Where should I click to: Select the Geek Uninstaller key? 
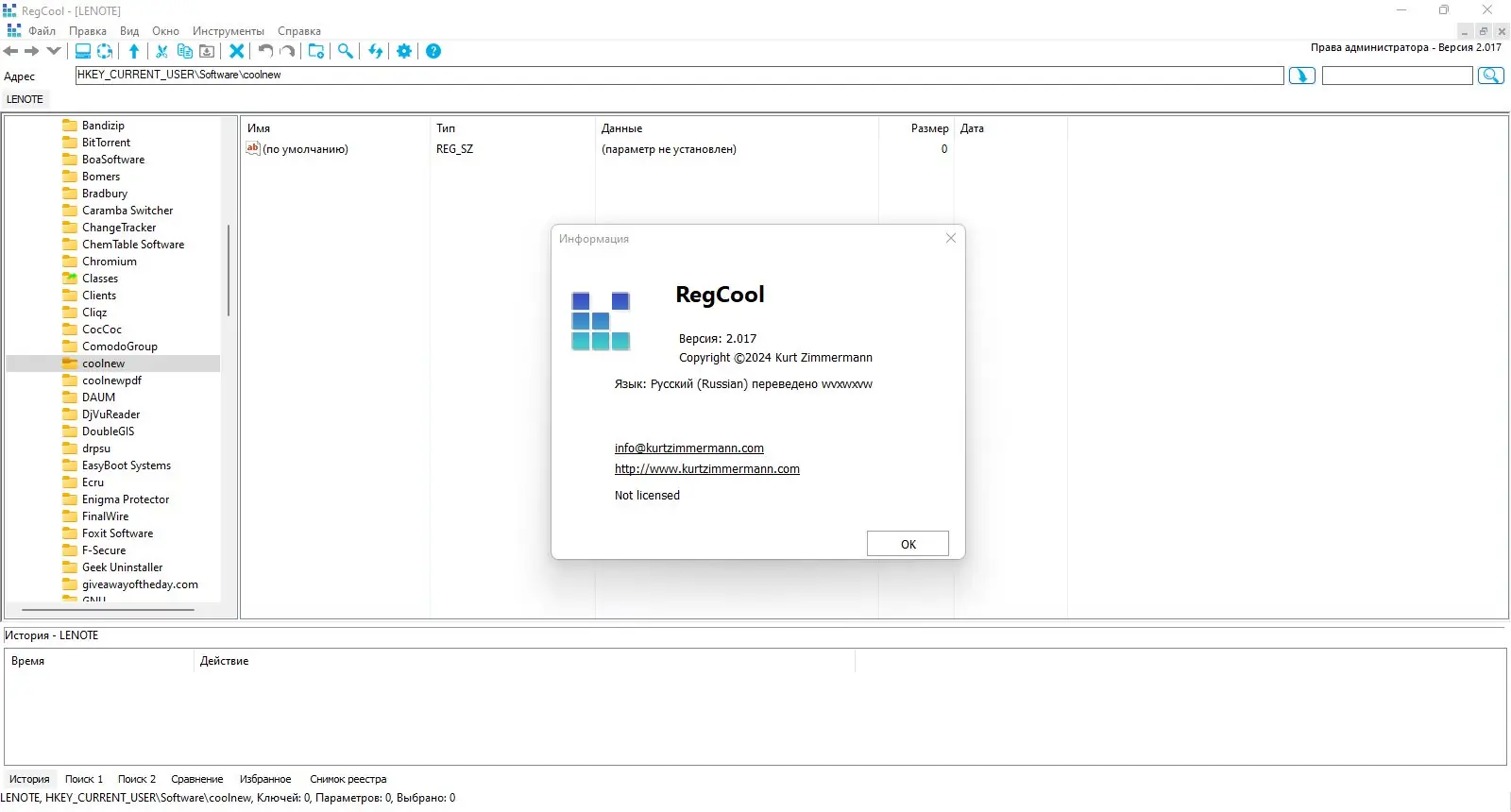122,567
